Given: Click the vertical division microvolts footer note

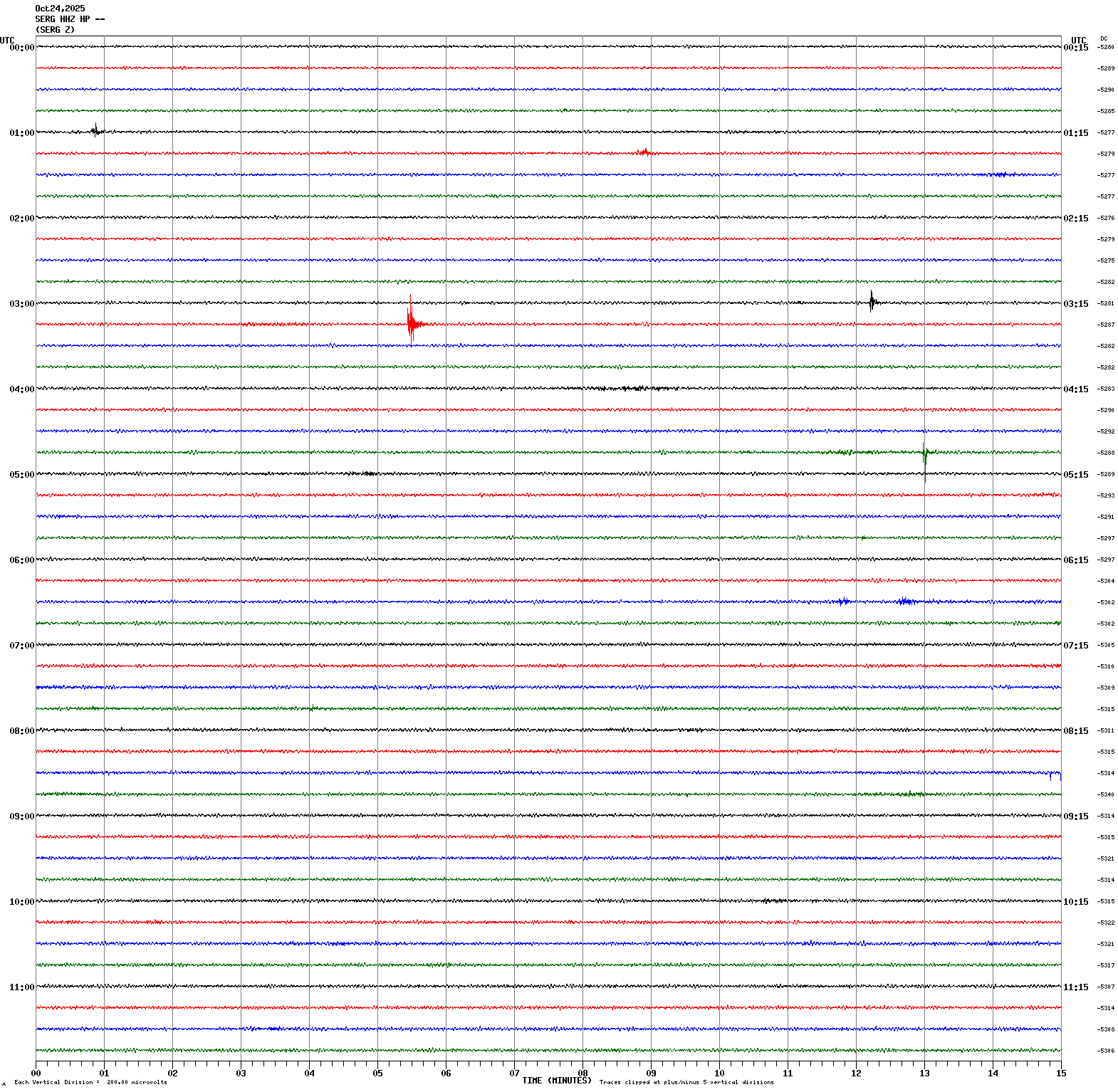Looking at the screenshot, I should point(90,1083).
